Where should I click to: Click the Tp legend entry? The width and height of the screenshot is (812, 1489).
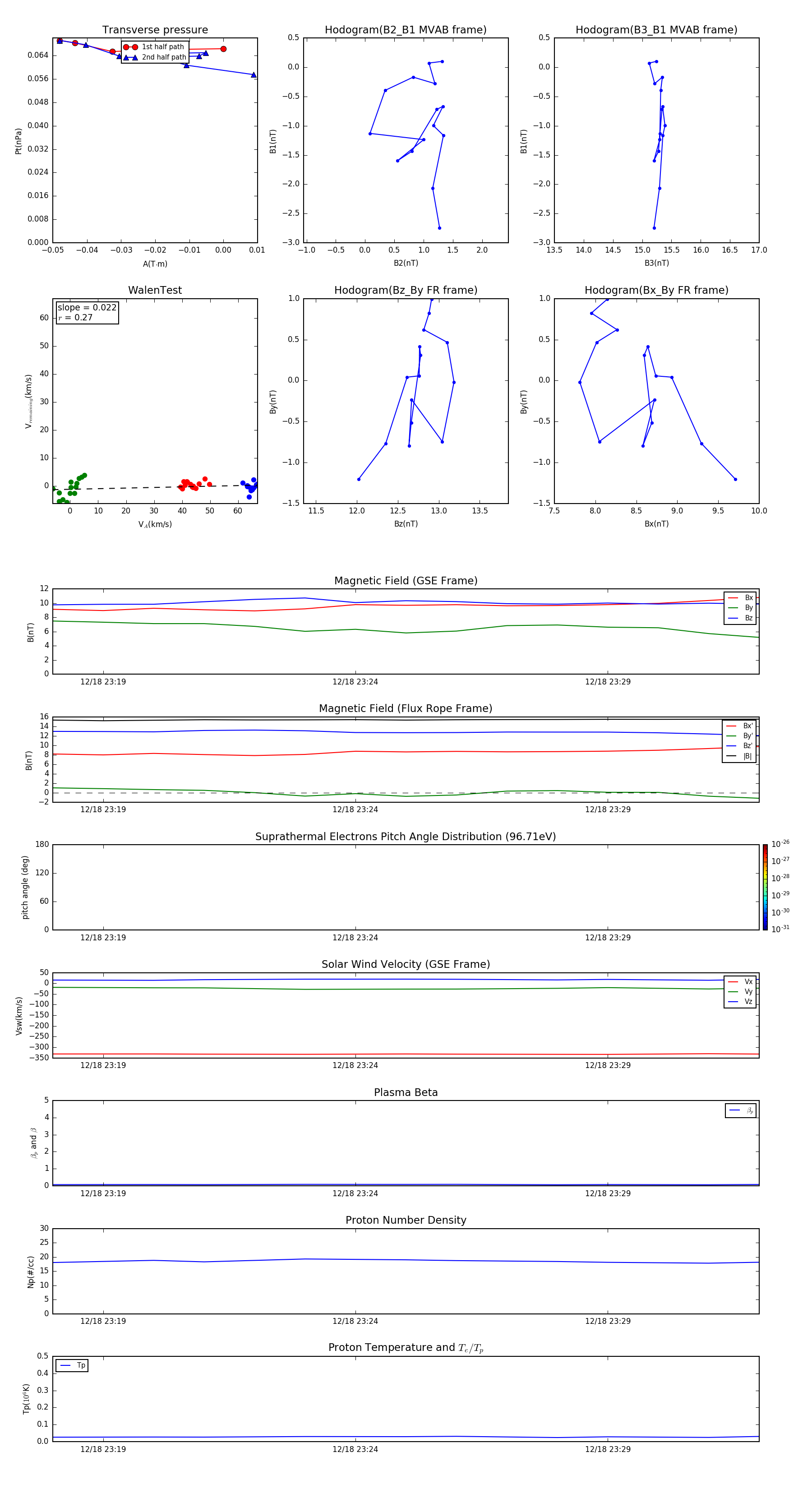(72, 1366)
